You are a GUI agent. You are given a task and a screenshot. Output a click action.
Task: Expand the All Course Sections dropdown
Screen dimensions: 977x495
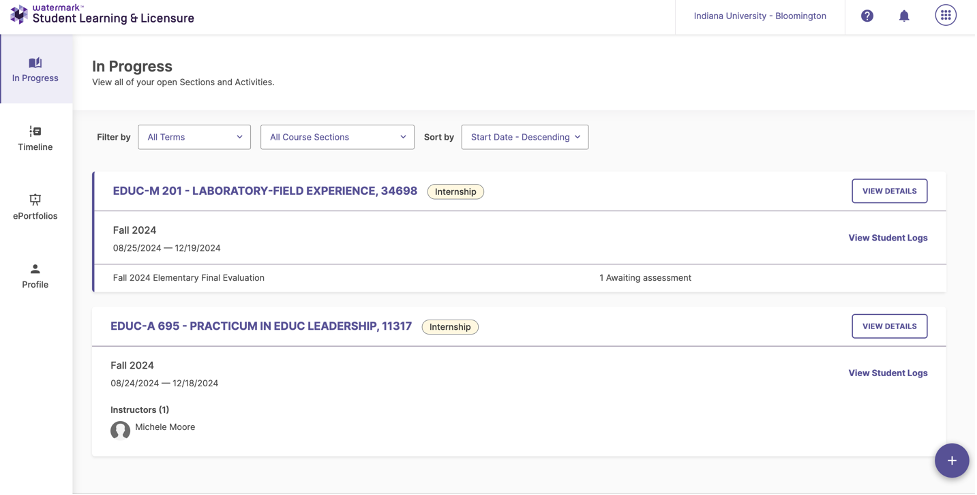tap(337, 137)
